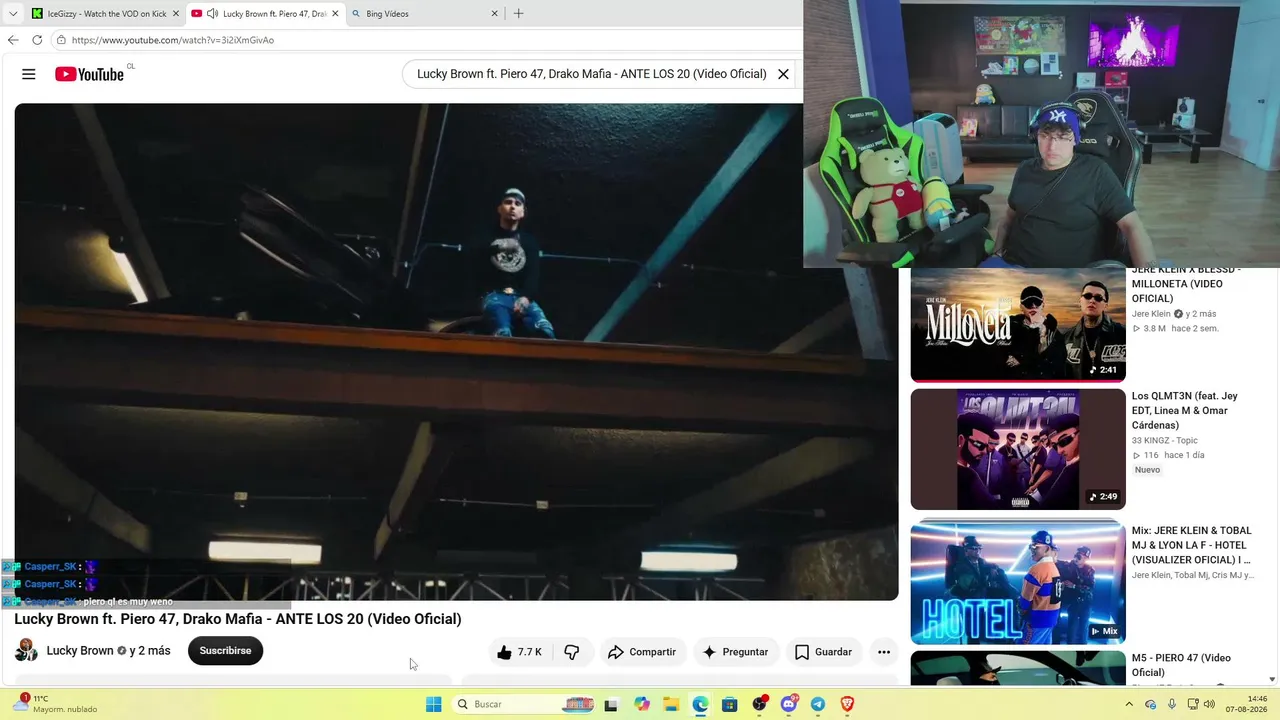
Task: Subscribe with the Suscribirse button
Action: (225, 651)
